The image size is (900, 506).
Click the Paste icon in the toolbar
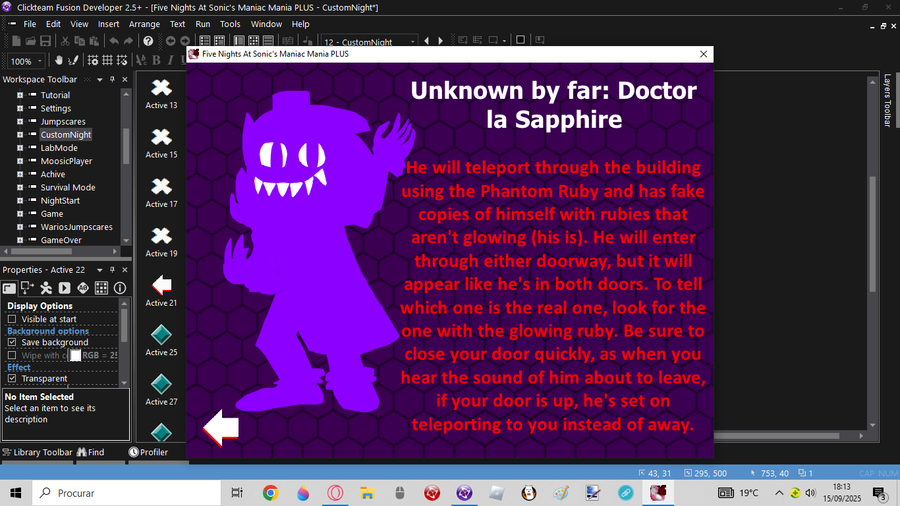(94, 41)
